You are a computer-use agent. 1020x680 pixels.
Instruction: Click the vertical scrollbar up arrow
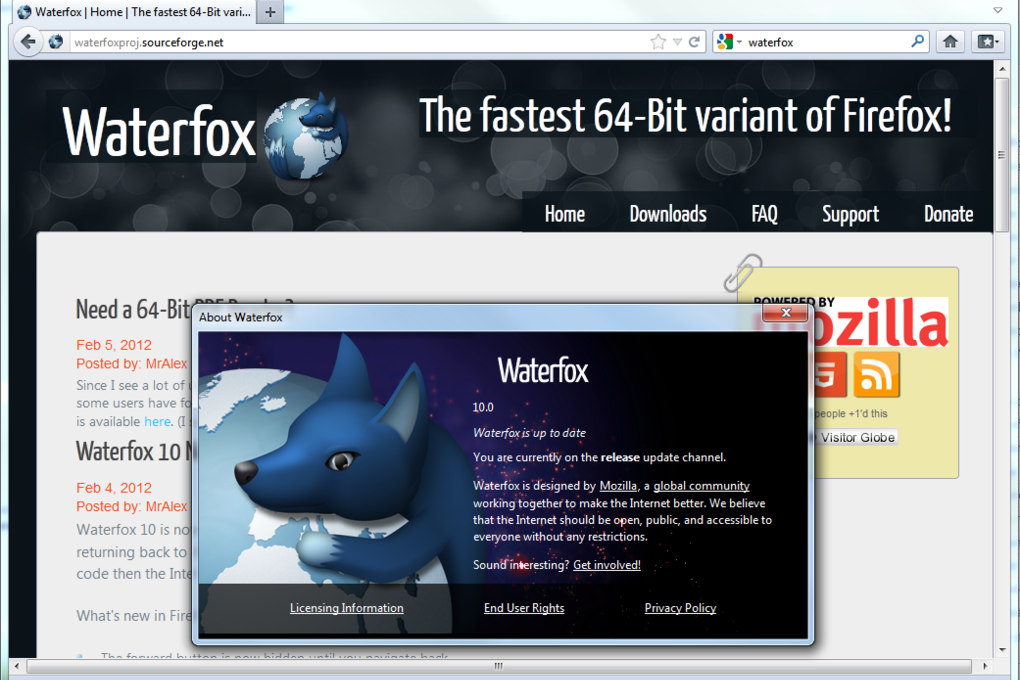[1002, 67]
